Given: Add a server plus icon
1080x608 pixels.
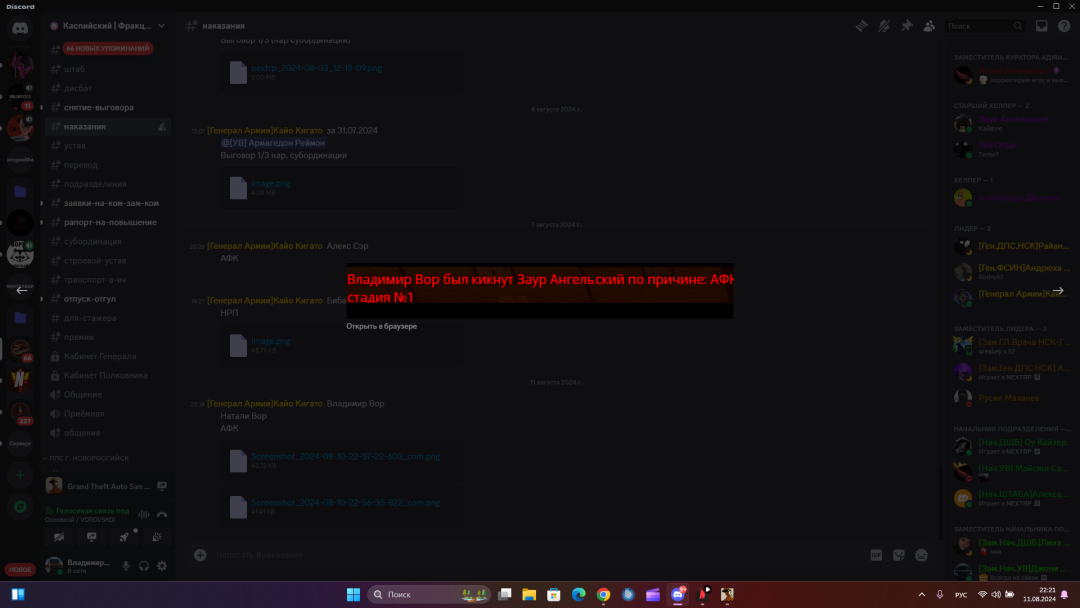Looking at the screenshot, I should tap(20, 475).
